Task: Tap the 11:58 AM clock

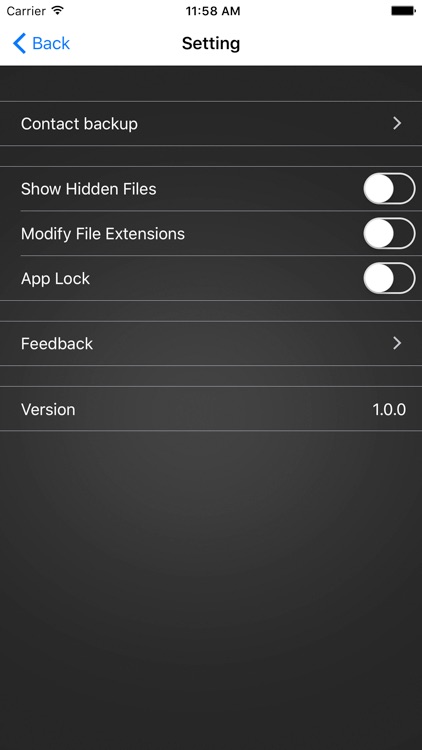Action: click(213, 11)
